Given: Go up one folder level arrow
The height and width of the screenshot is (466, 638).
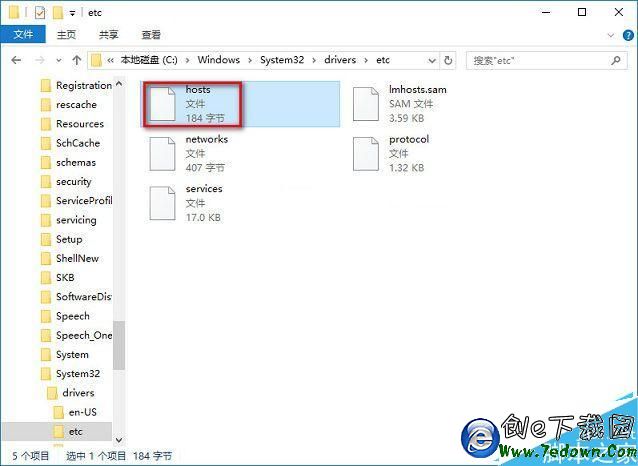Looking at the screenshot, I should 76,60.
